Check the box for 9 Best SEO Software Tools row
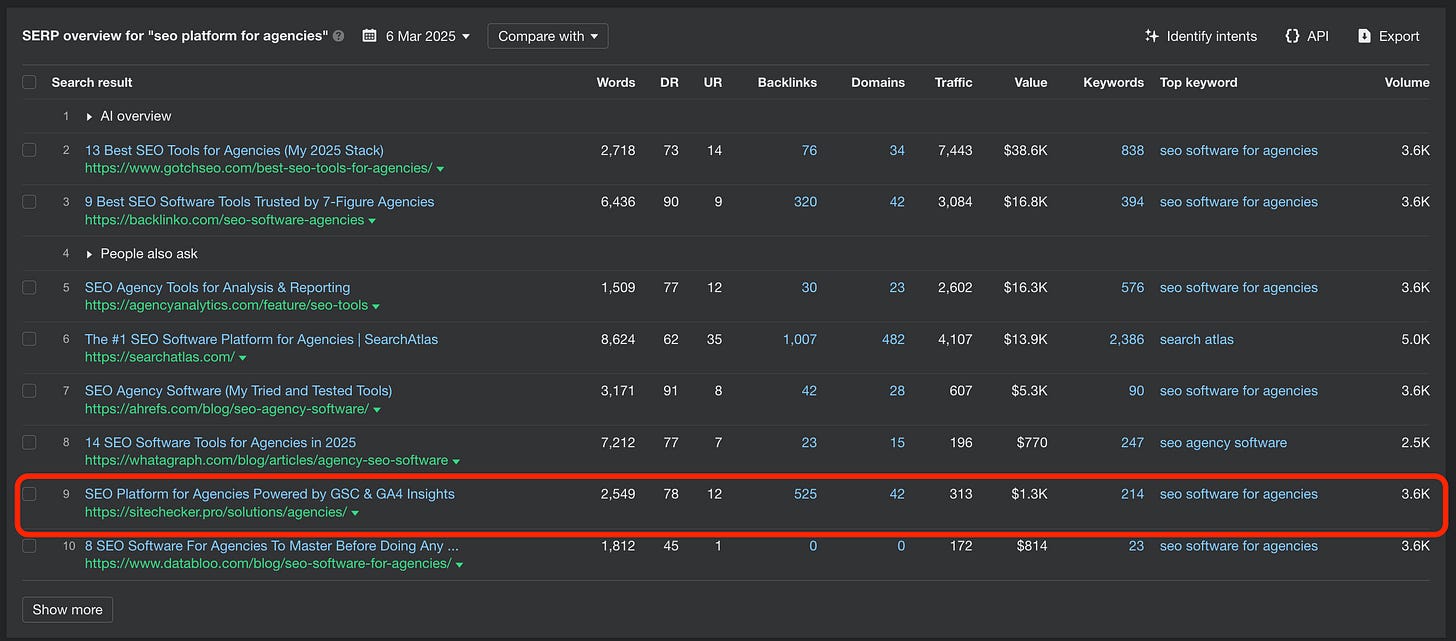This screenshot has width=1456, height=641. click(x=29, y=201)
